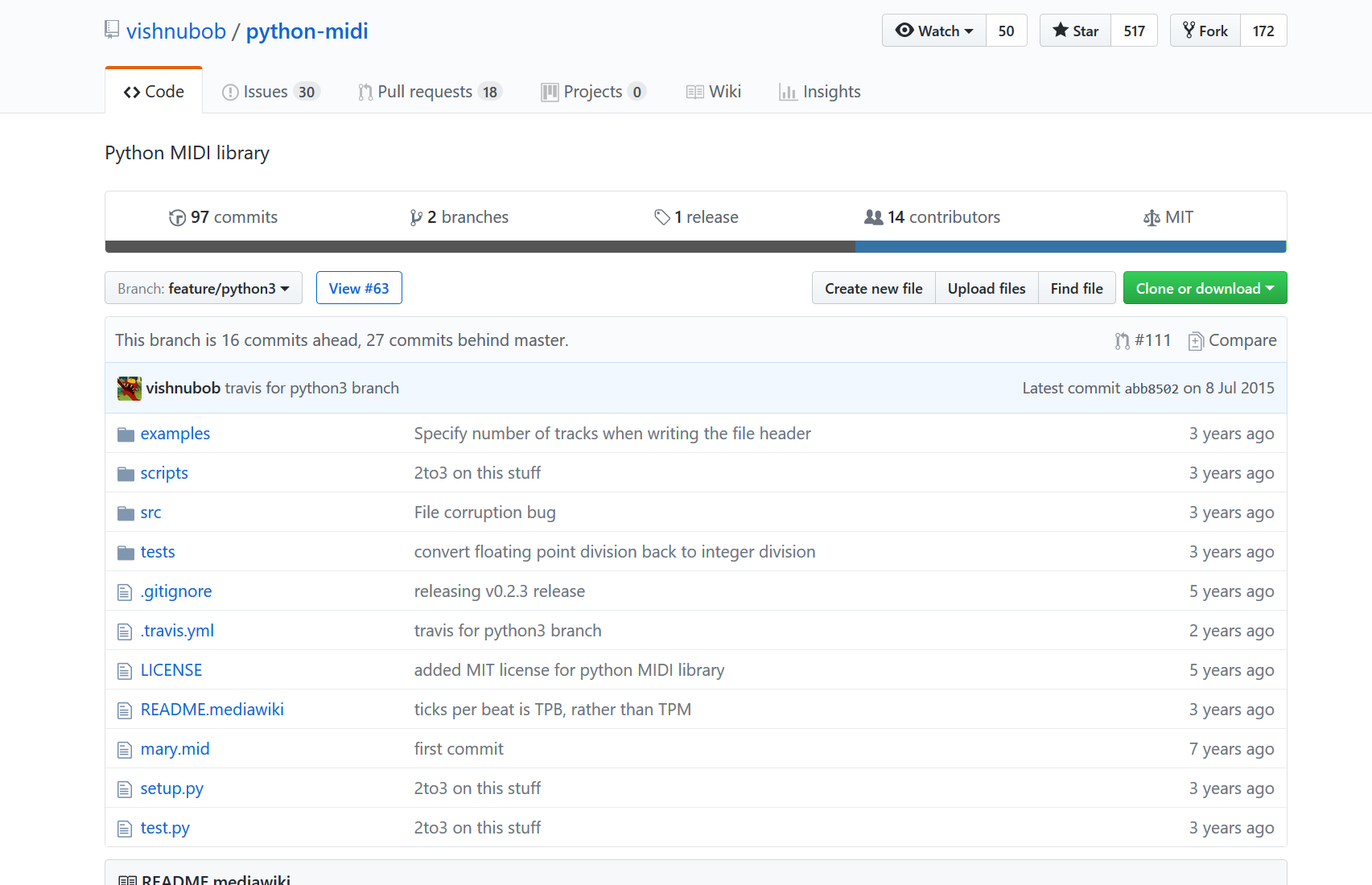Click the pull request icon beside #111
The width and height of the screenshot is (1372, 885).
[1122, 341]
